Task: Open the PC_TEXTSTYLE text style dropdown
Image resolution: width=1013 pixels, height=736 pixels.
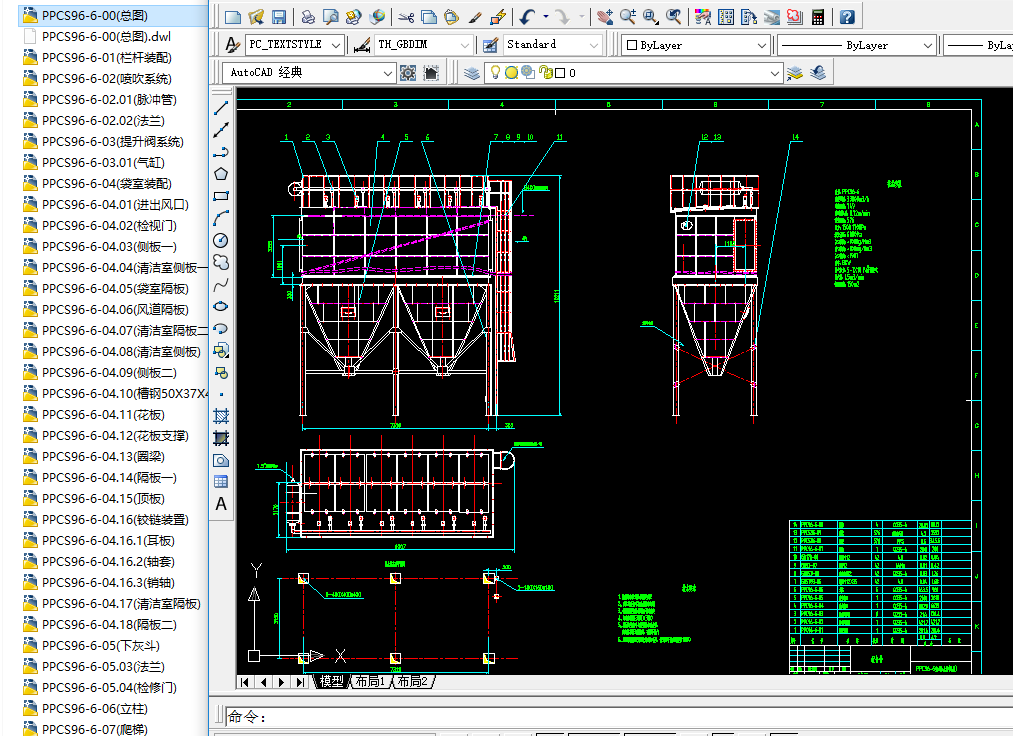Action: pyautogui.click(x=335, y=45)
